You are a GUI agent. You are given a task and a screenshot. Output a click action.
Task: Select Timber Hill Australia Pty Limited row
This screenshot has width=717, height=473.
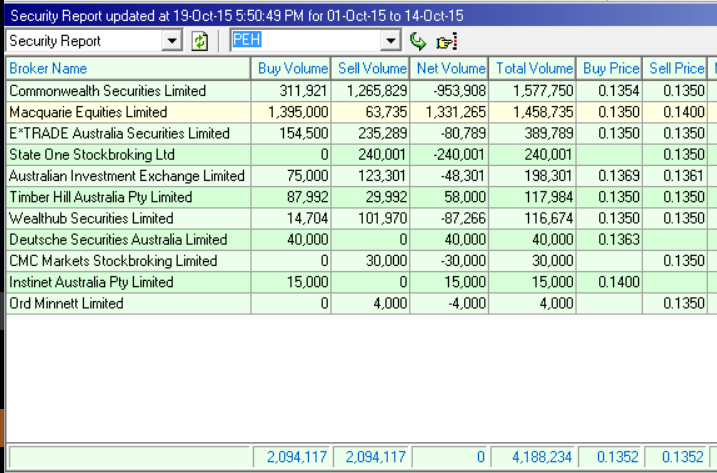point(361,197)
